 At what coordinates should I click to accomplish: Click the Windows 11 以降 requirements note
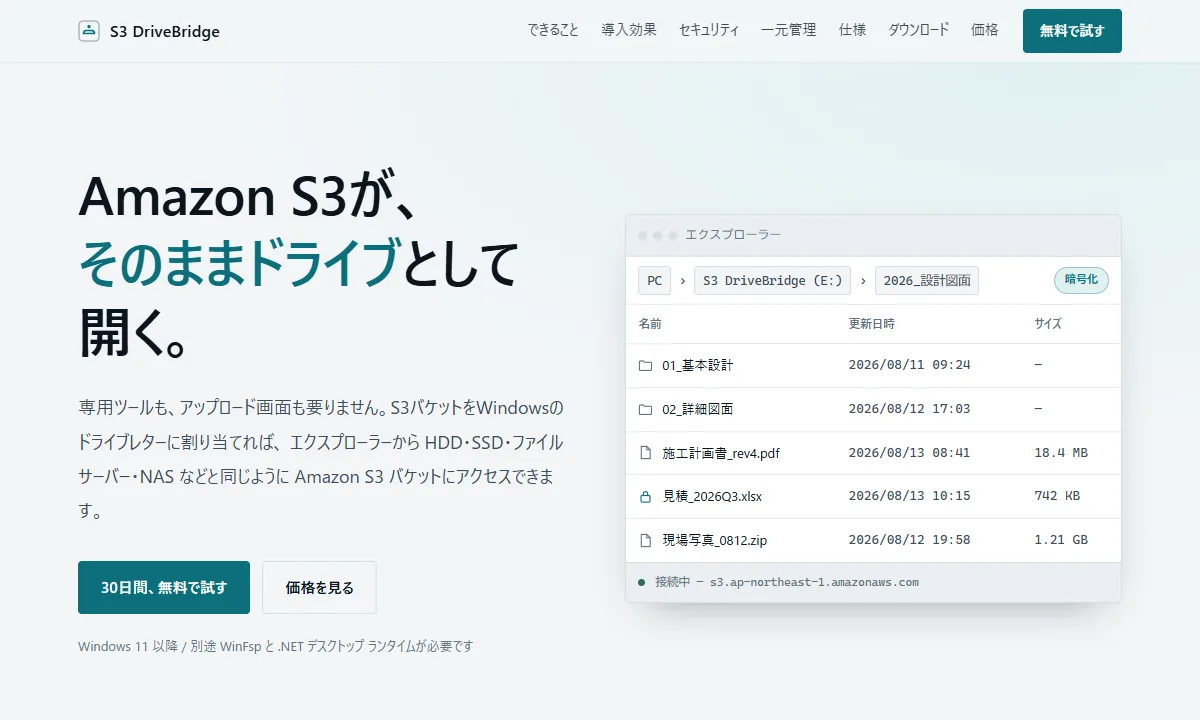(275, 646)
